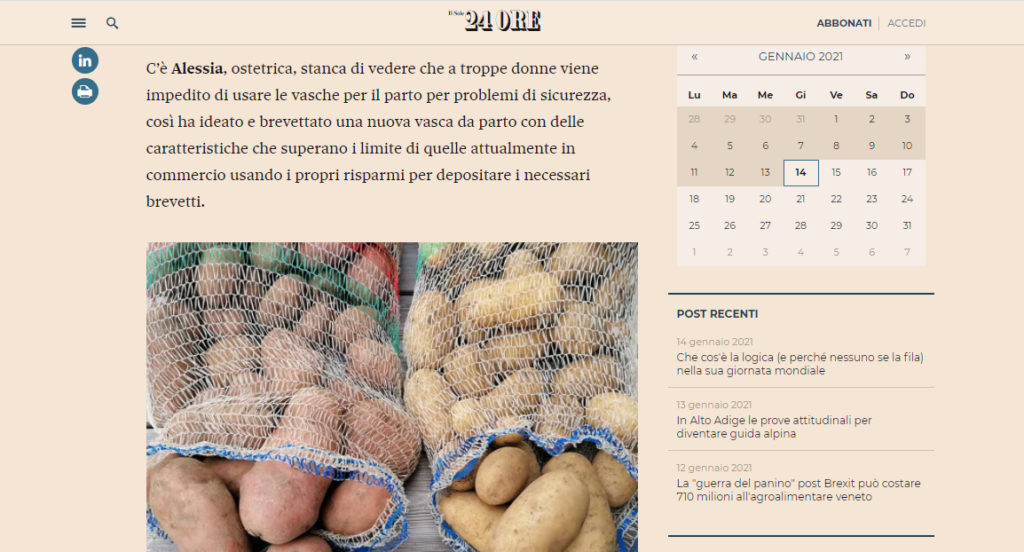The image size is (1024, 552).
Task: Click the search magnifier icon
Action: coord(112,23)
